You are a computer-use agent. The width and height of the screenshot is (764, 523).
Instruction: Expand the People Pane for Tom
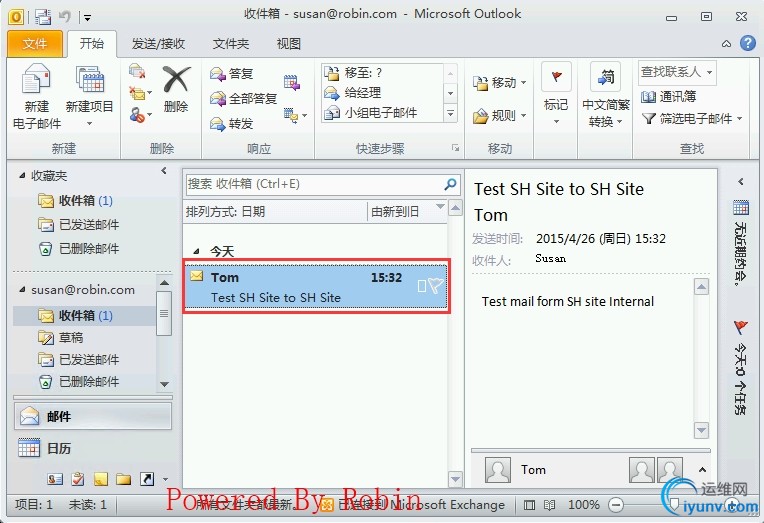pos(702,470)
